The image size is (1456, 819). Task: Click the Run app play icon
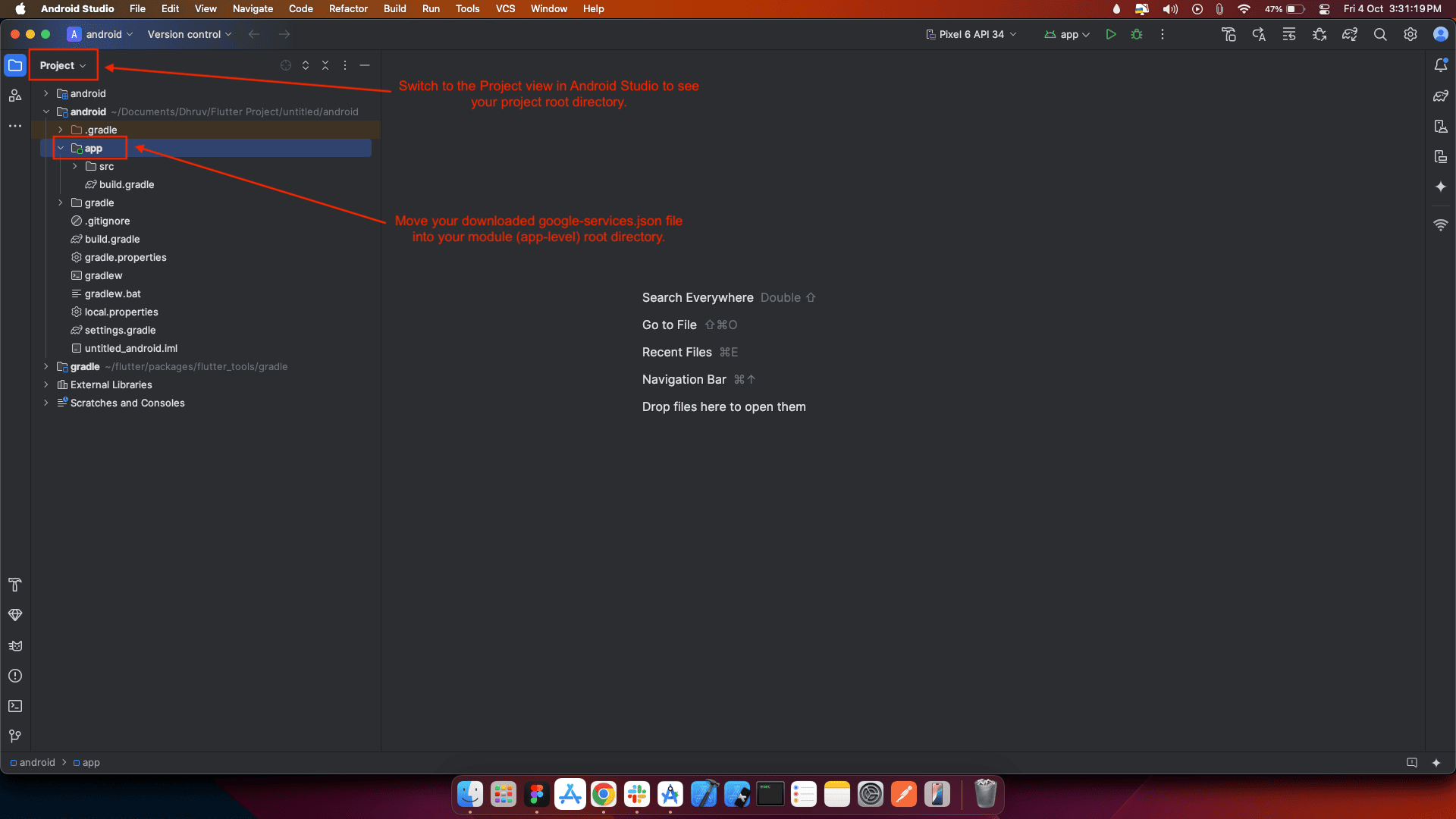pyautogui.click(x=1110, y=34)
